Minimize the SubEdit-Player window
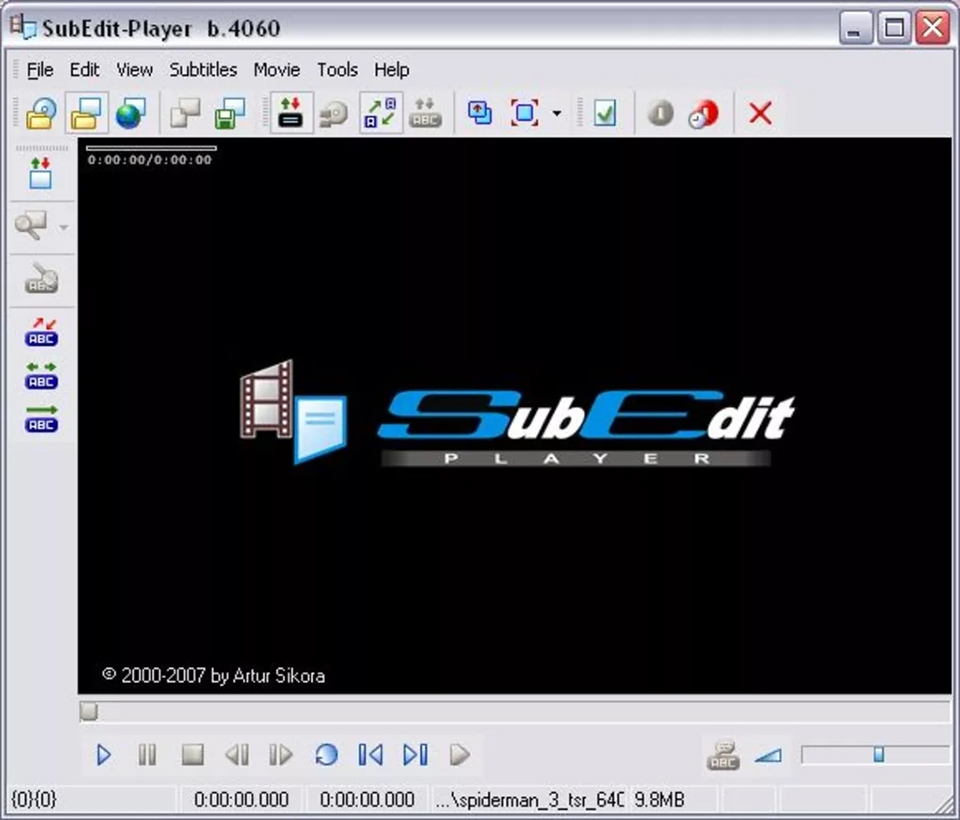 click(x=855, y=28)
